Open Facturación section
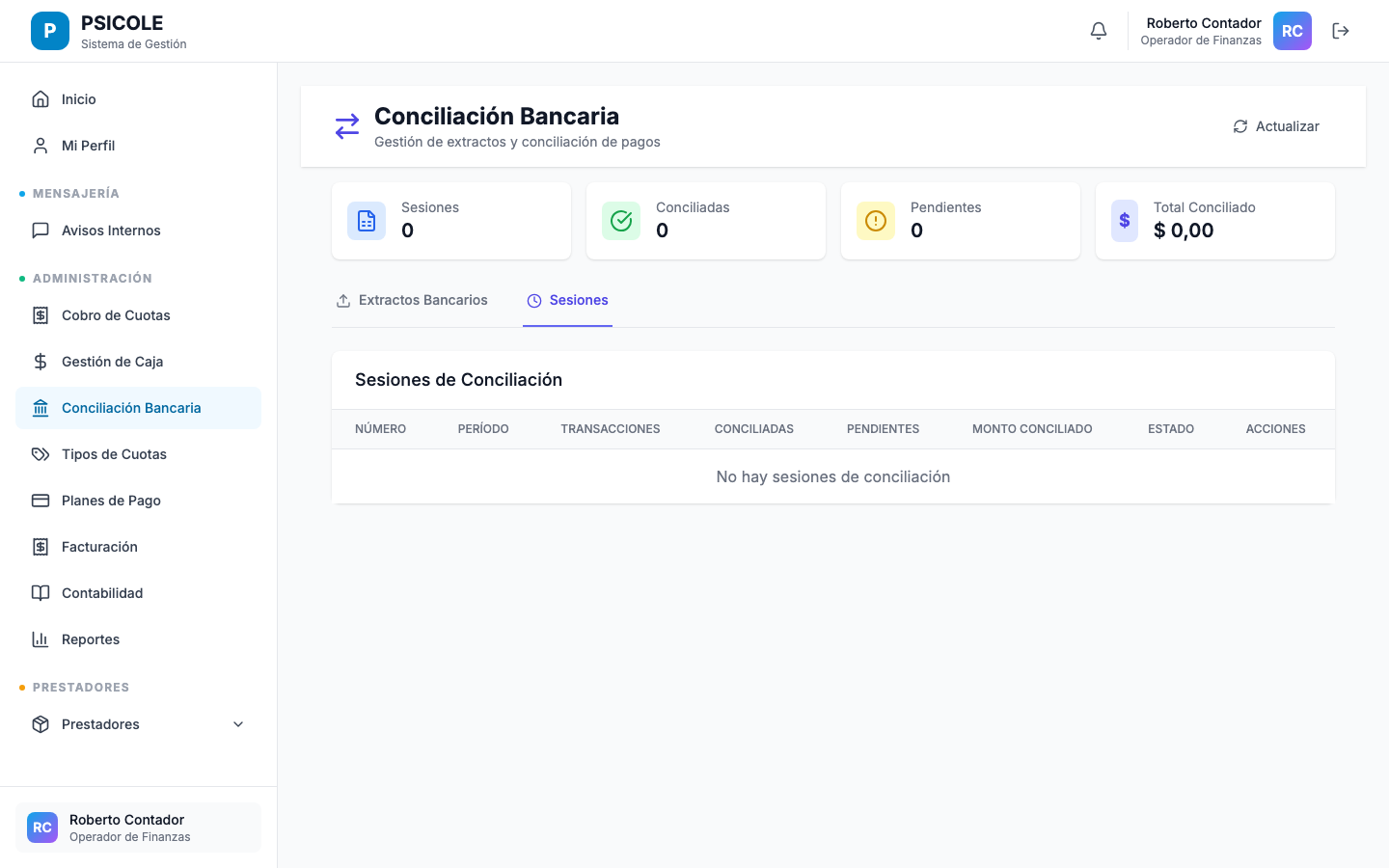The height and width of the screenshot is (868, 1389). pyautogui.click(x=138, y=547)
